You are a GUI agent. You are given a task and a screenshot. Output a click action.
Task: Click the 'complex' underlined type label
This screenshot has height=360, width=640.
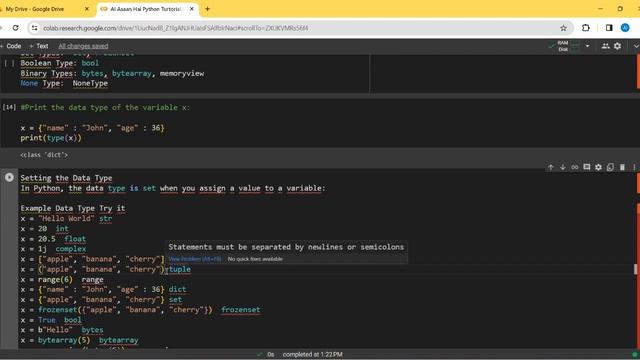coord(71,249)
